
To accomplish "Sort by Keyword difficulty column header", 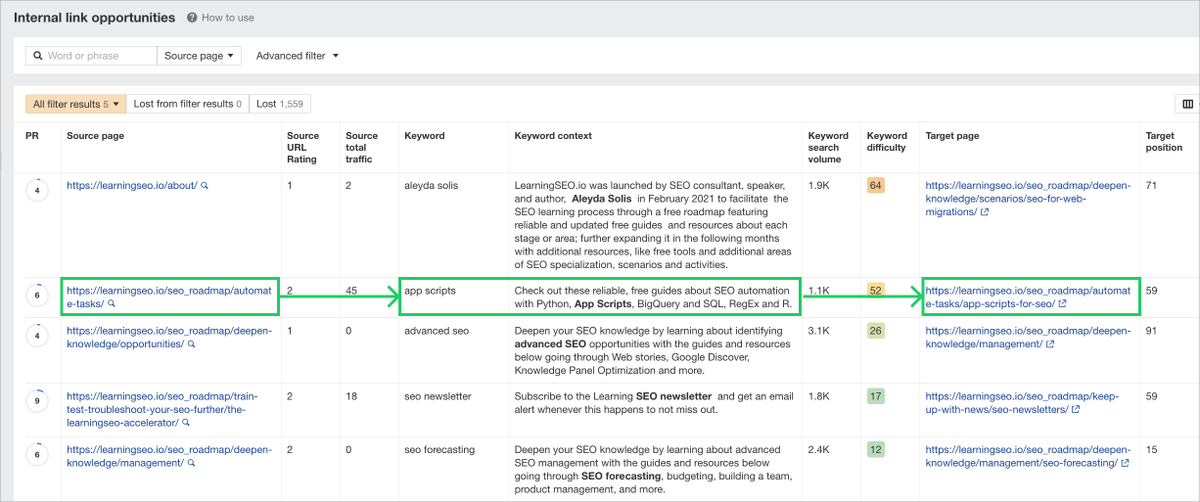I will click(887, 142).
